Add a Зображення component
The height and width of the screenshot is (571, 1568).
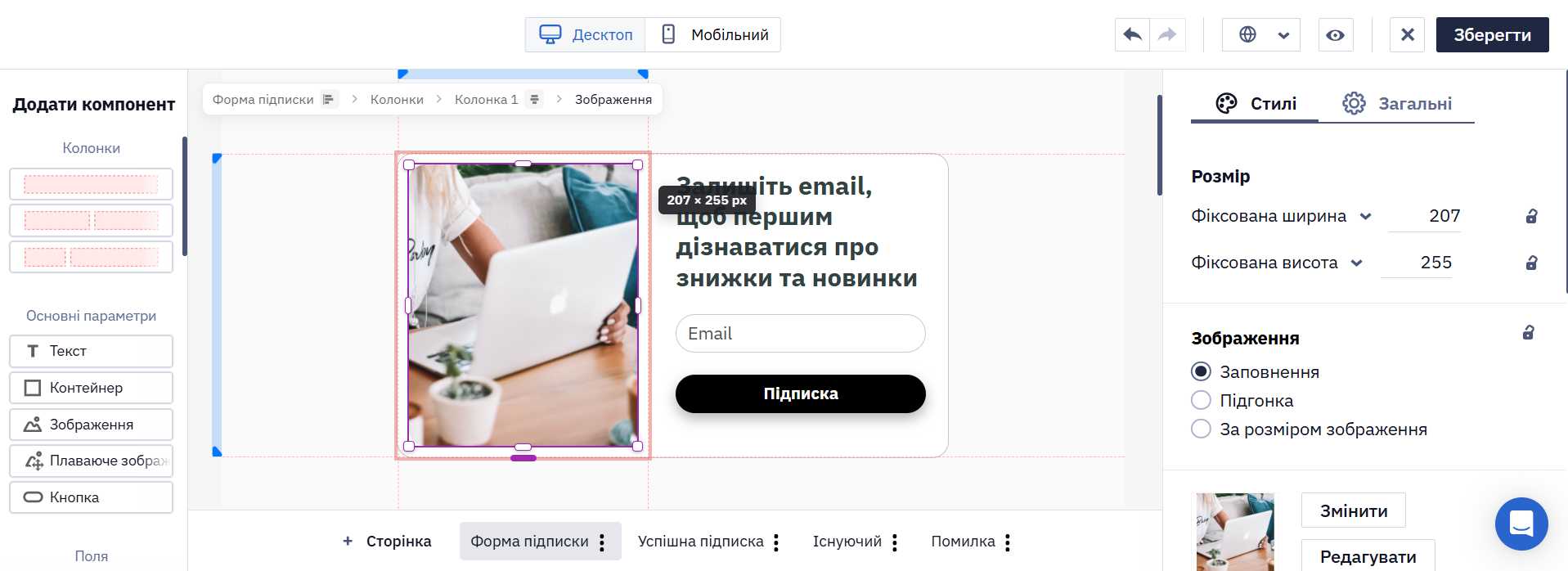tap(91, 425)
